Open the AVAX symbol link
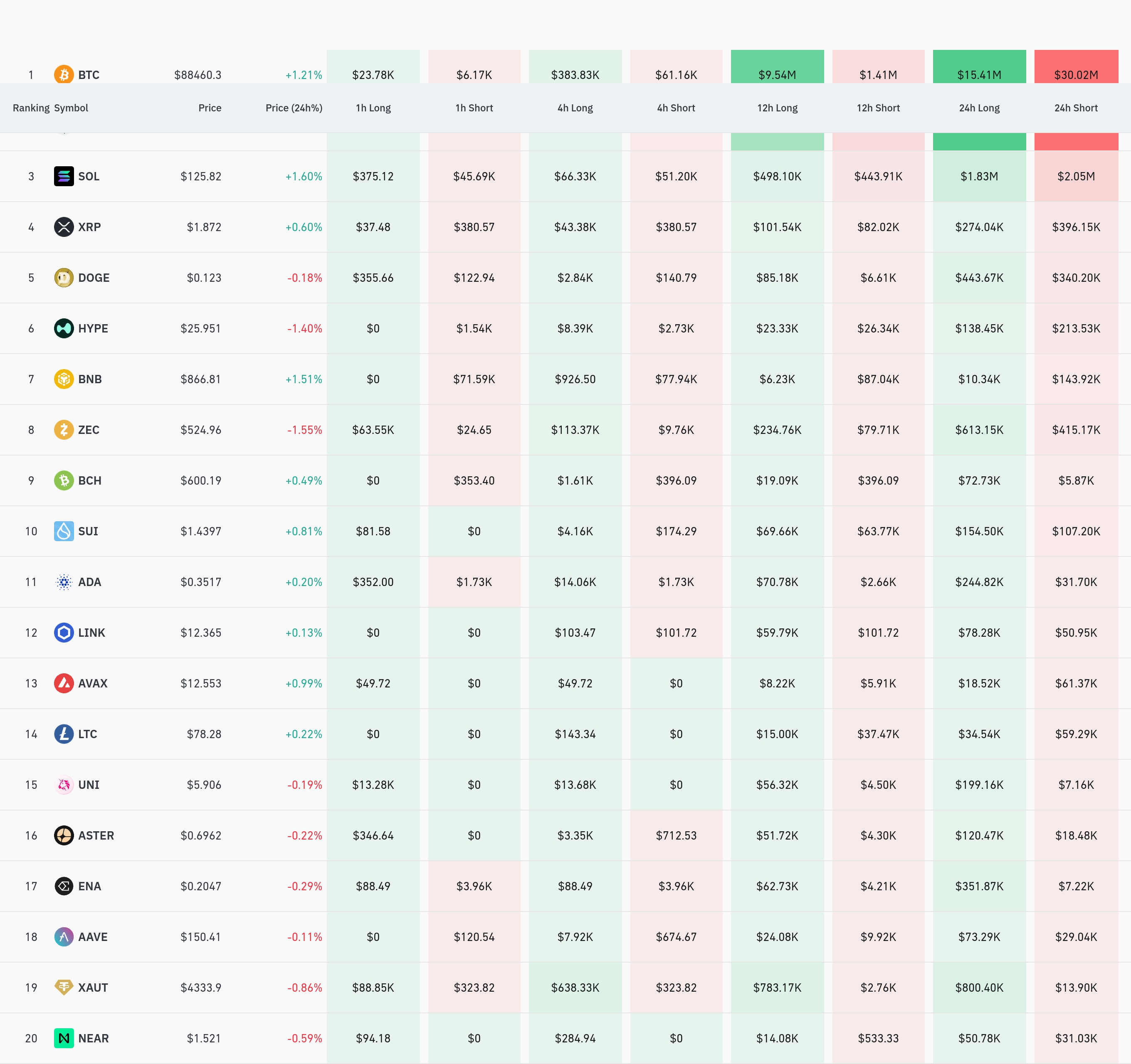1131x1064 pixels. point(93,684)
